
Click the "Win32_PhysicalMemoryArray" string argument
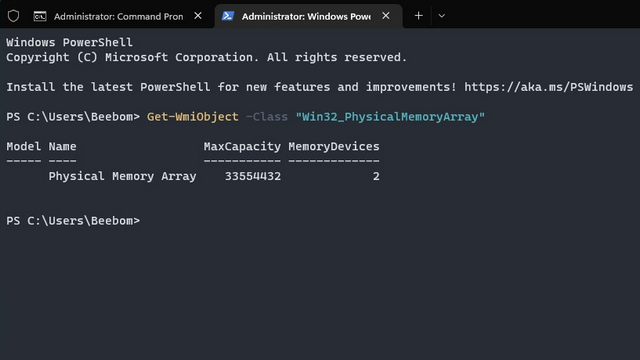point(390,117)
